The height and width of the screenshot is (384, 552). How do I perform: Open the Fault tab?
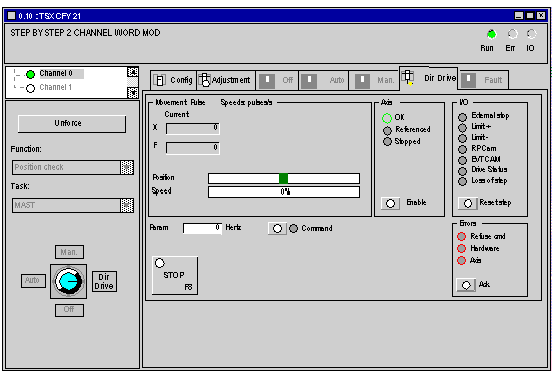point(484,80)
